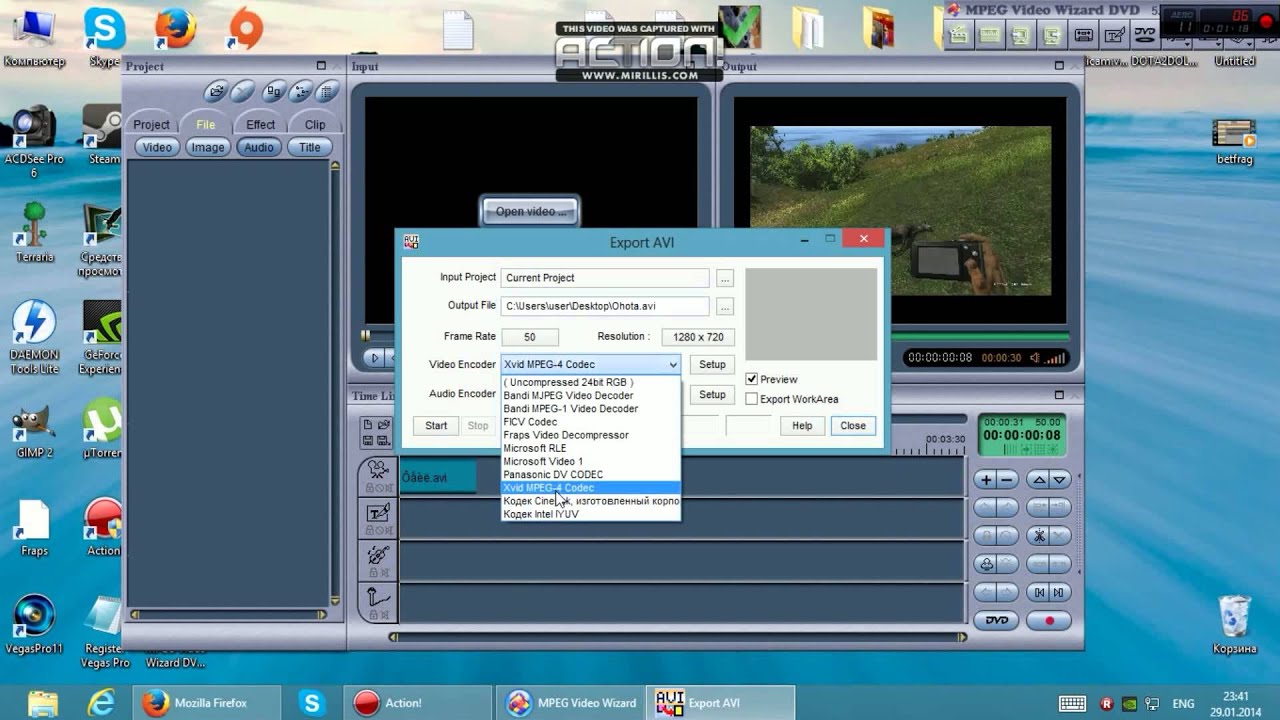The height and width of the screenshot is (720, 1280).
Task: Click the timeline horizontal scrollbar
Action: coord(678,637)
